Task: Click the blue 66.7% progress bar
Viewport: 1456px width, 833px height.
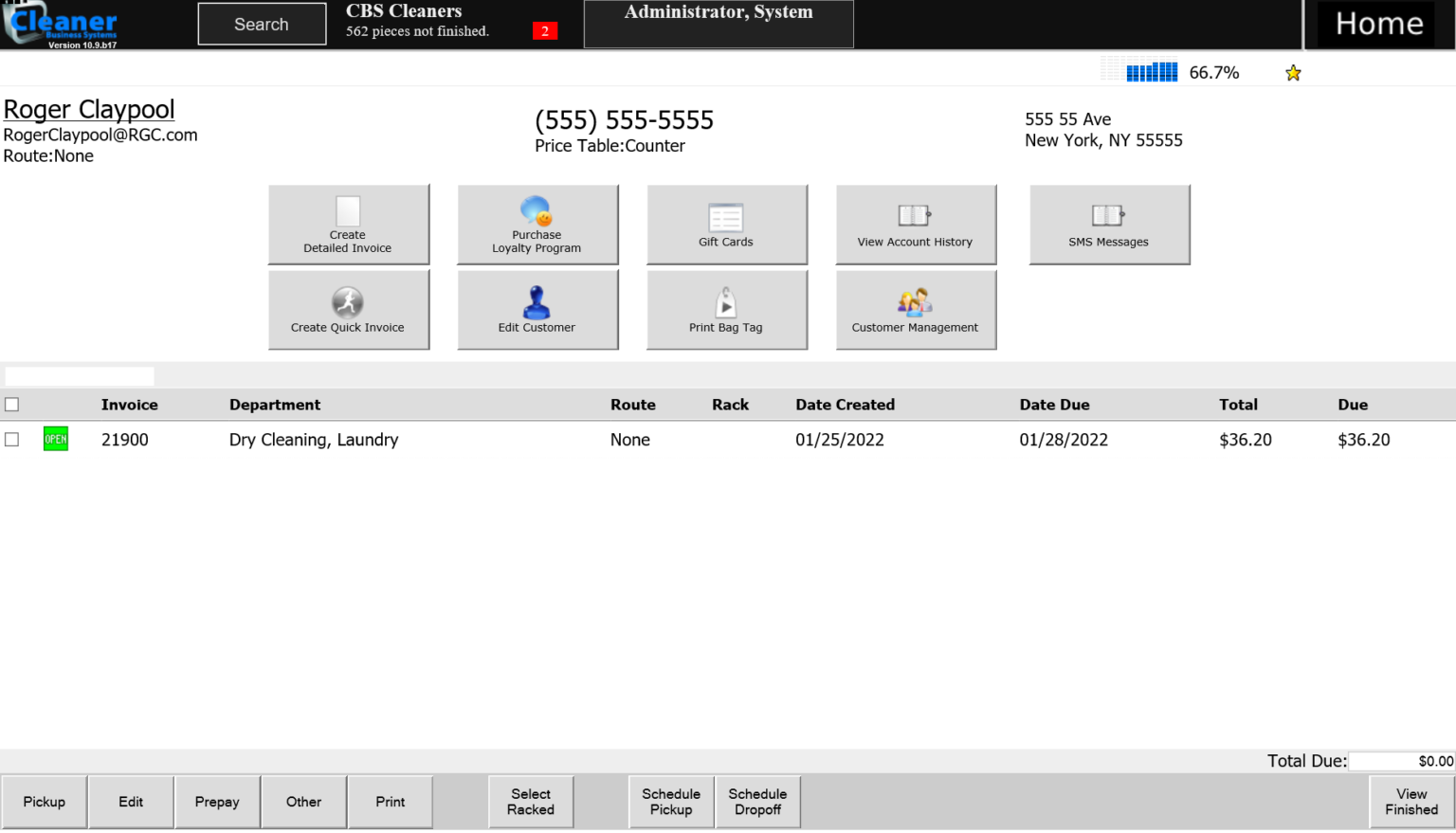Action: (x=1151, y=73)
